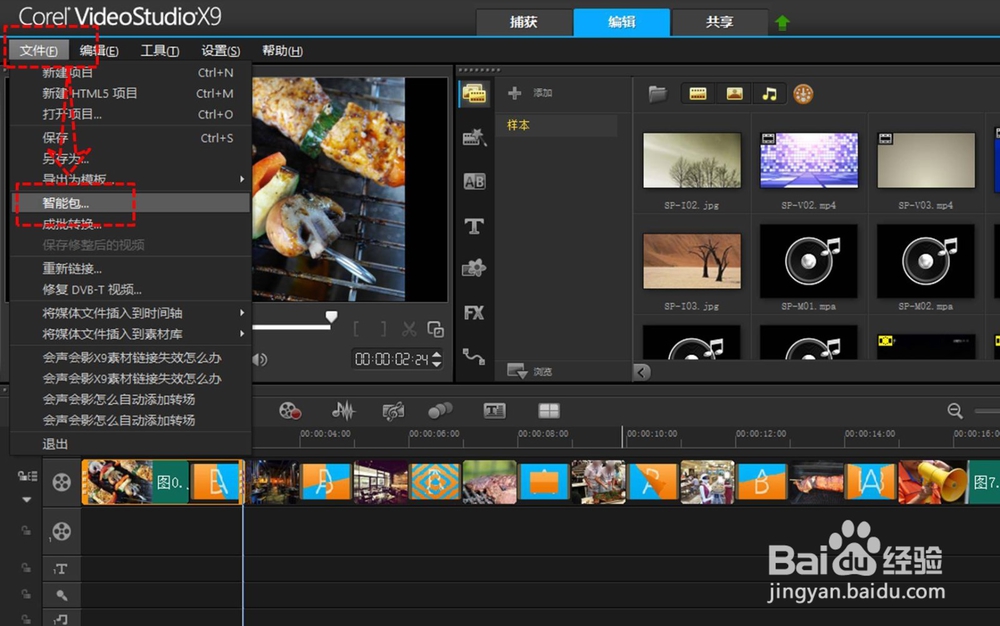Open the motion tracking icon
The height and width of the screenshot is (626, 1000).
(440, 411)
